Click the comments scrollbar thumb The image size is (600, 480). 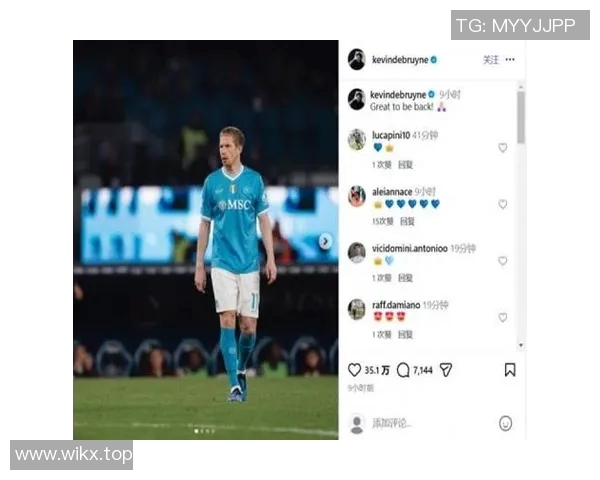pyautogui.click(x=521, y=117)
